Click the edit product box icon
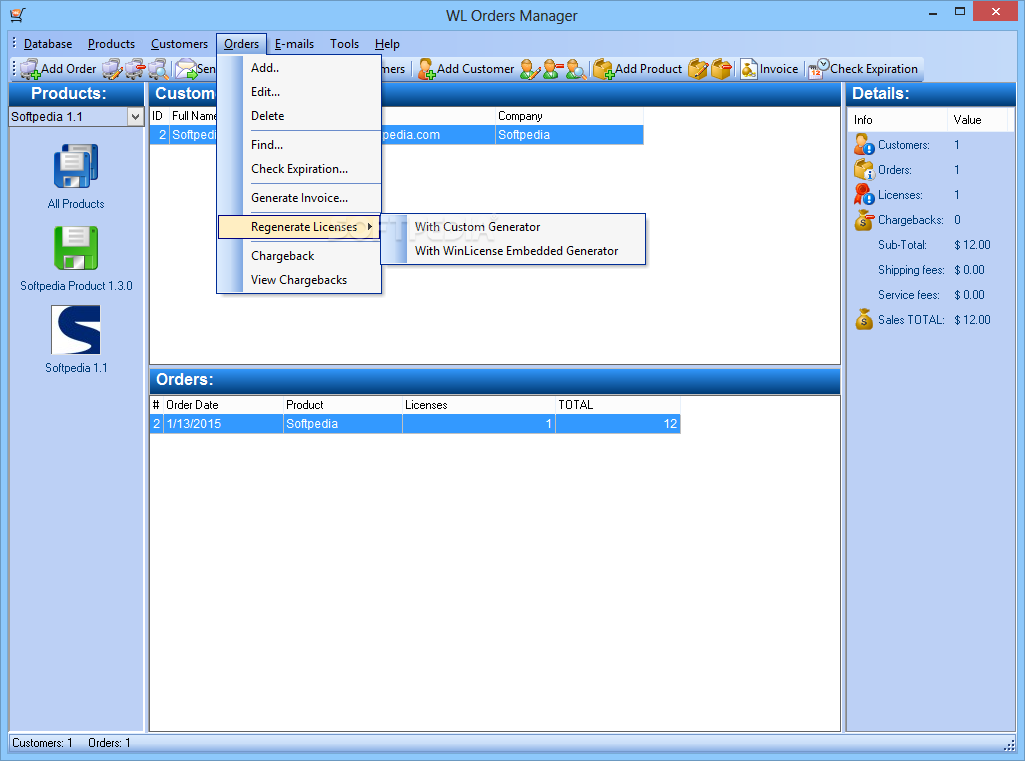The image size is (1025, 761). 698,69
